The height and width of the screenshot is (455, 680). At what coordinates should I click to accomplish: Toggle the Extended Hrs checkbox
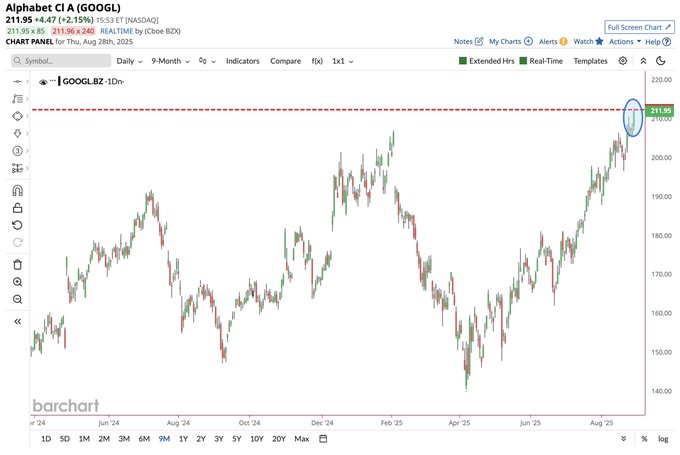[463, 61]
